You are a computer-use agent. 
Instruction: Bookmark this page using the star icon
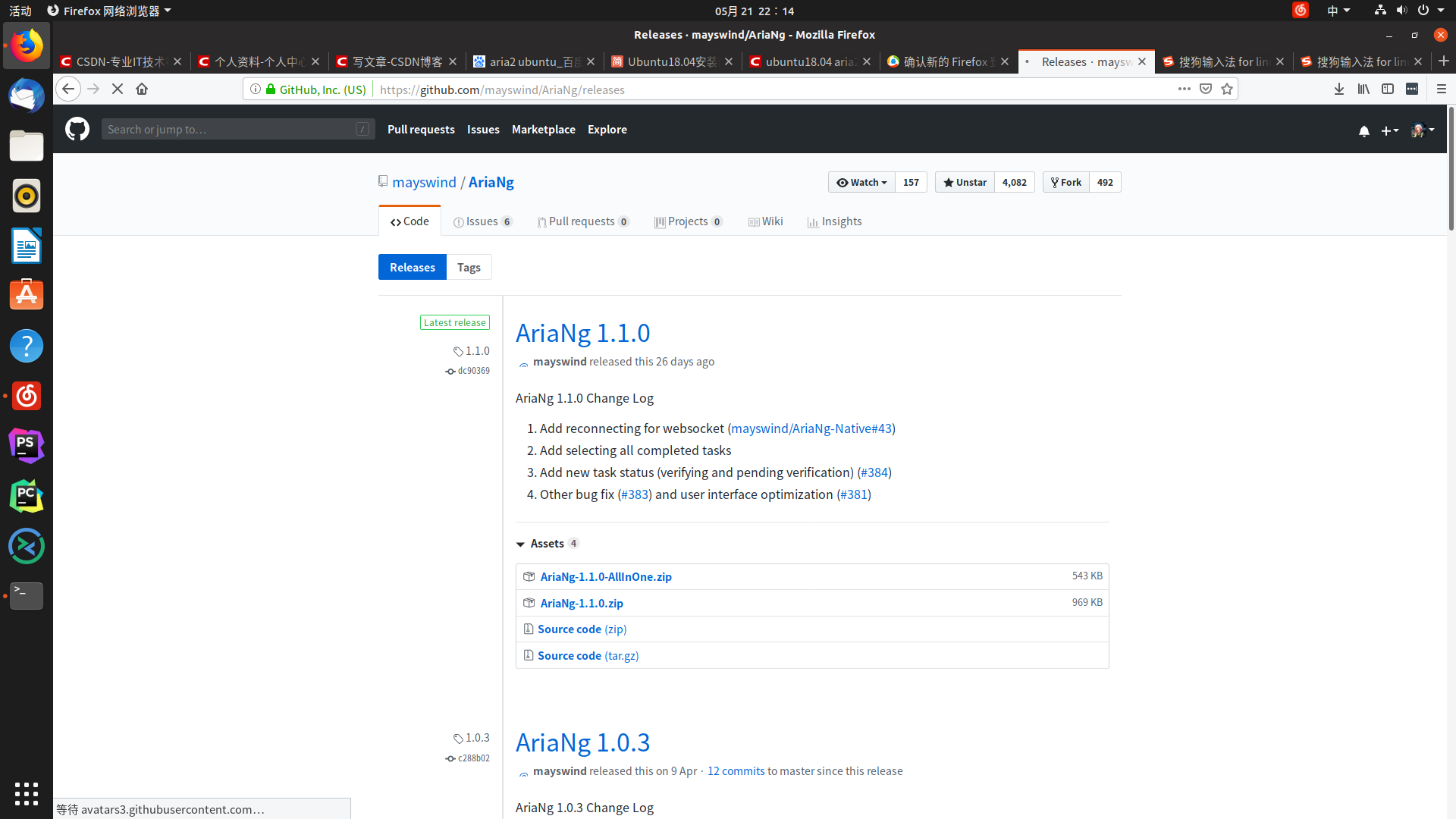tap(1226, 89)
